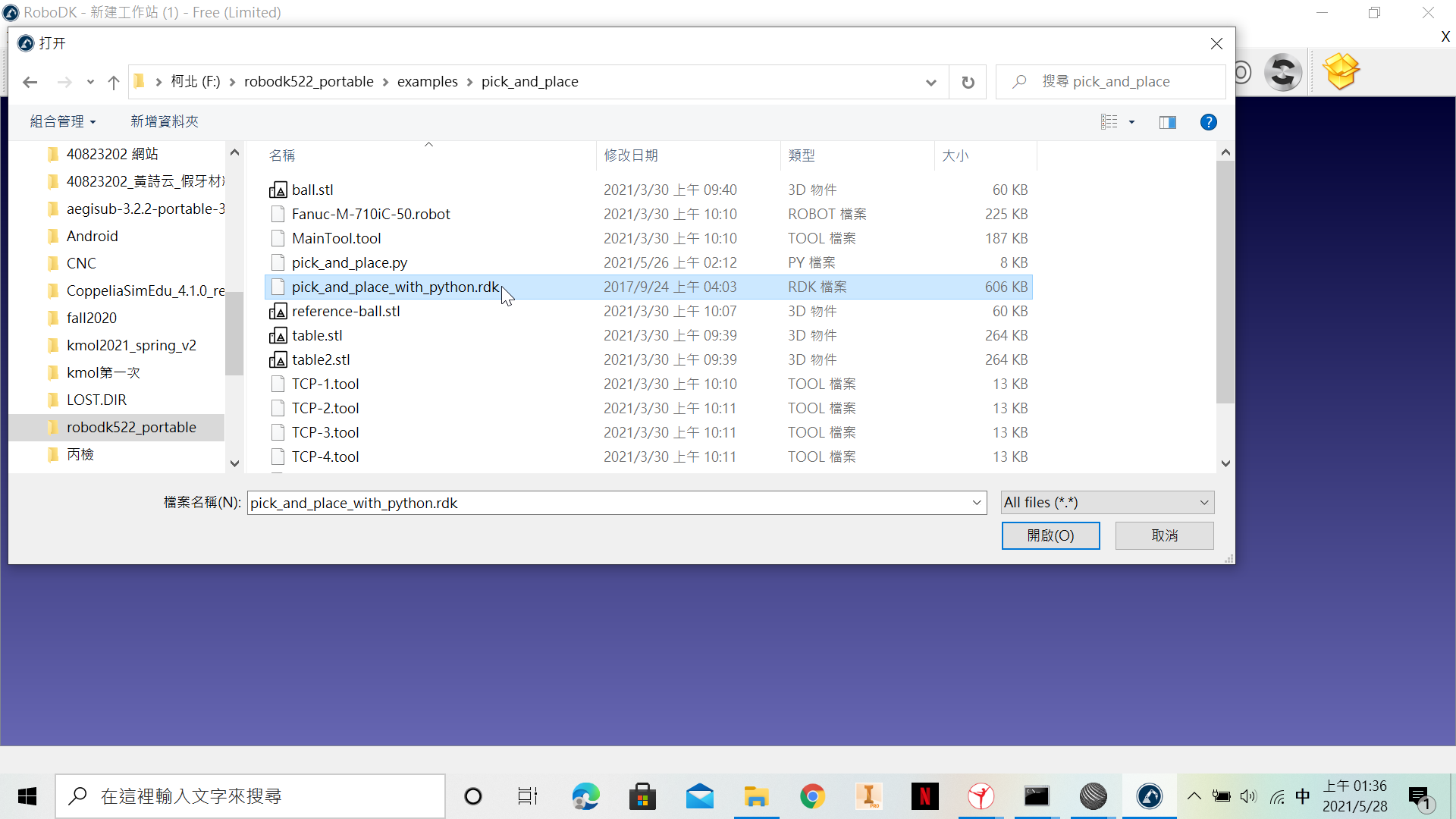This screenshot has width=1456, height=819.
Task: Select reference-ball.stl file
Action: (648, 311)
